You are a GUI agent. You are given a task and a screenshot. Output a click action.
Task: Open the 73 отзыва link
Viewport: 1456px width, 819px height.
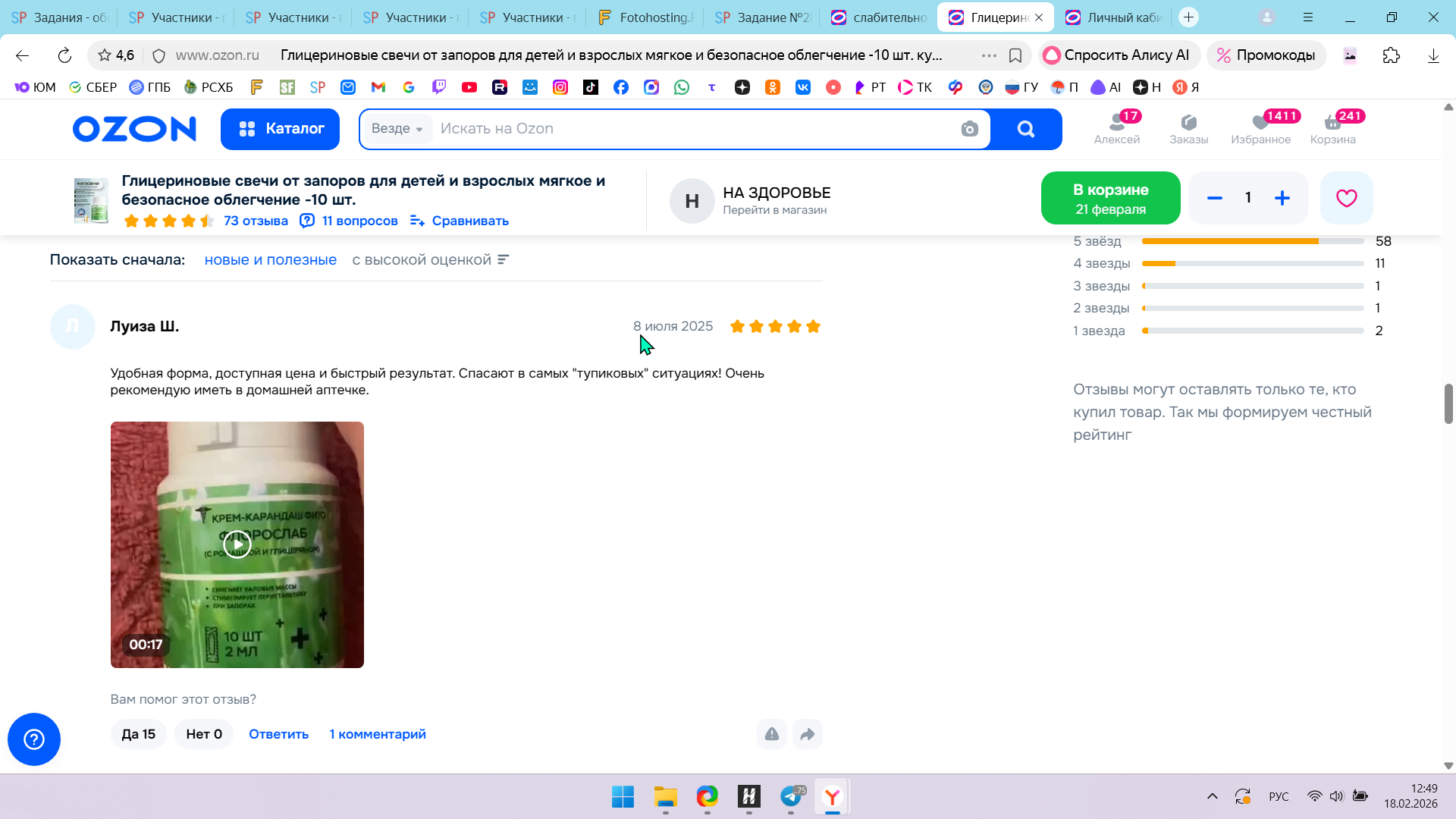(256, 221)
